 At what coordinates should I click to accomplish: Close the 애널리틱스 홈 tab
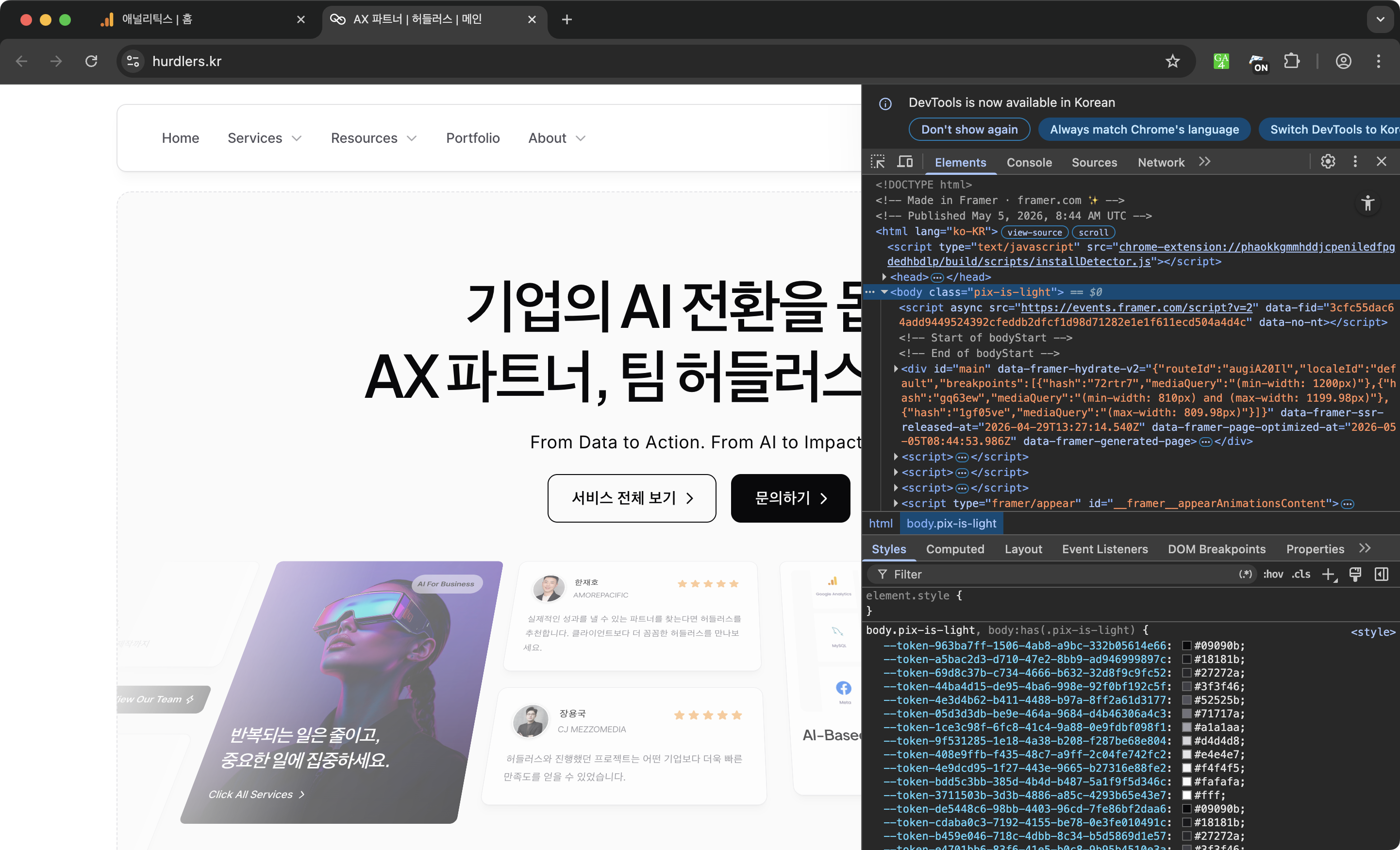pos(301,20)
